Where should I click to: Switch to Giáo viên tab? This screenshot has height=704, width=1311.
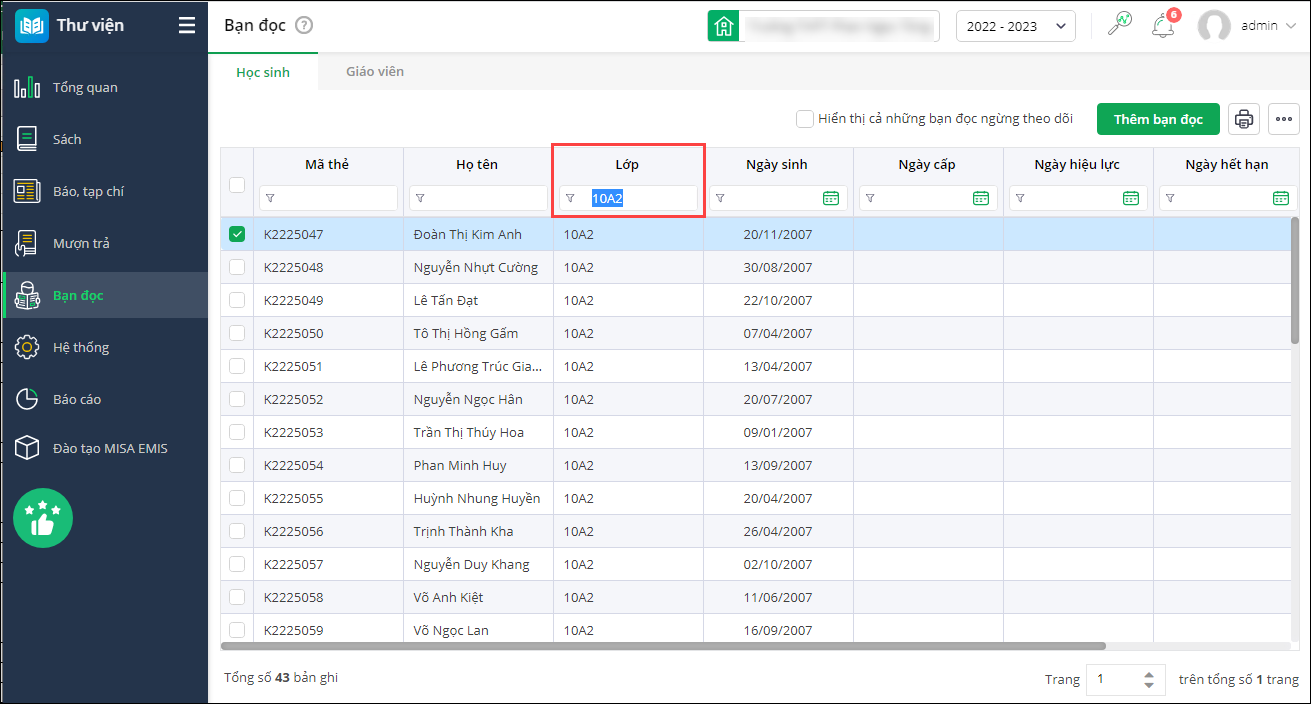[x=375, y=72]
